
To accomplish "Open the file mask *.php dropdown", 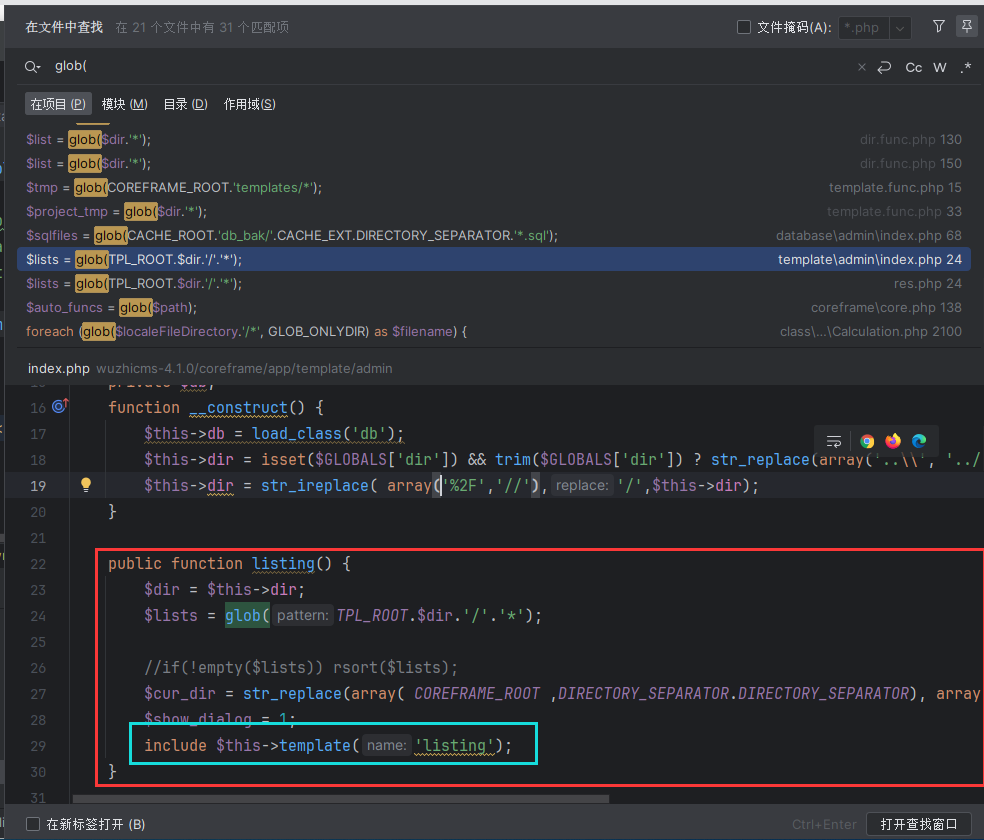I will pos(900,28).
